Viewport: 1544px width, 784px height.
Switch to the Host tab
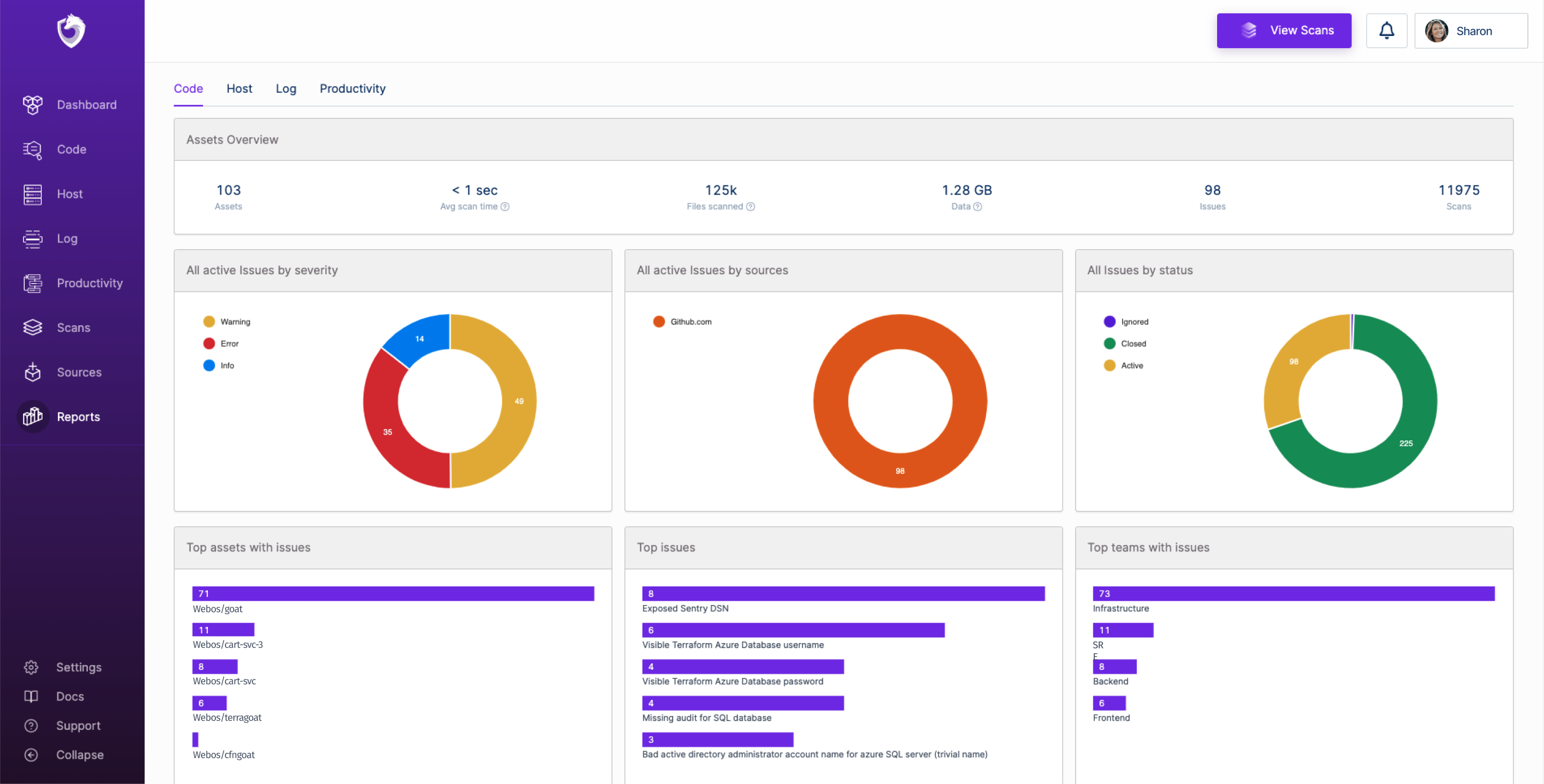click(239, 89)
